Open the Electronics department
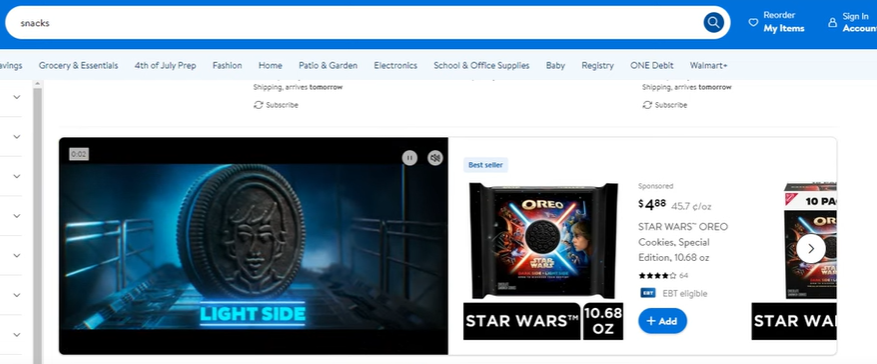 point(395,65)
